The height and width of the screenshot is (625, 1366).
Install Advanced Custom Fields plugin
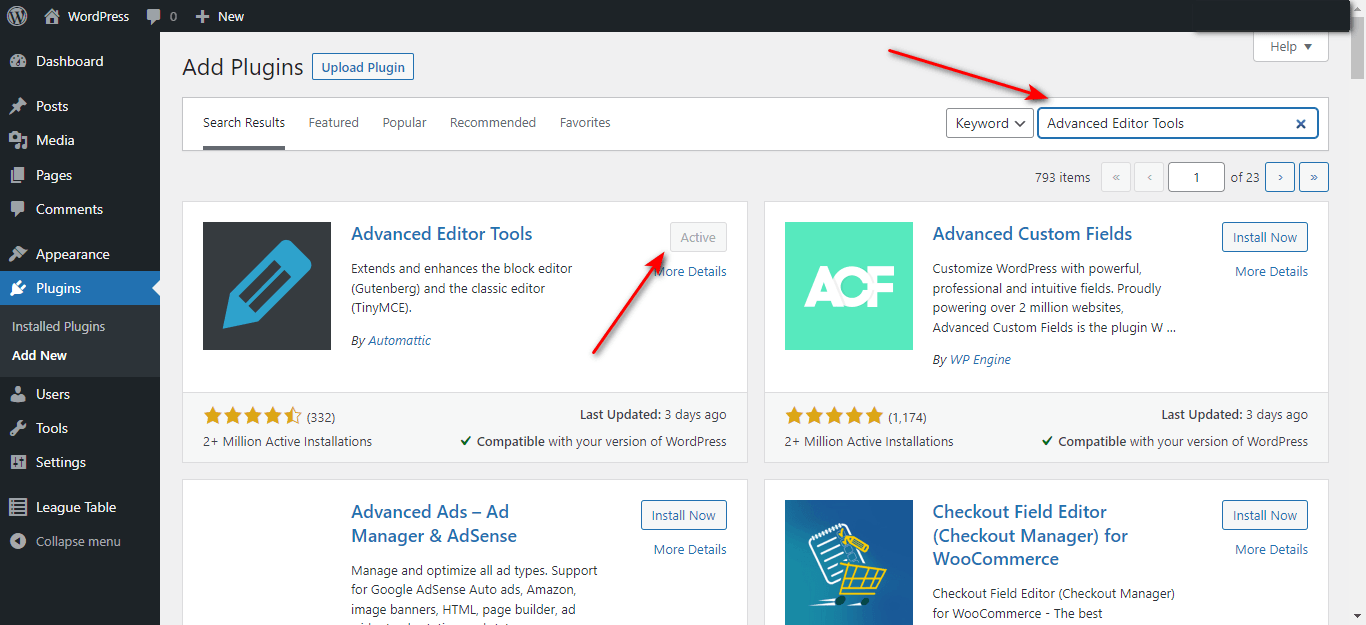(1264, 237)
